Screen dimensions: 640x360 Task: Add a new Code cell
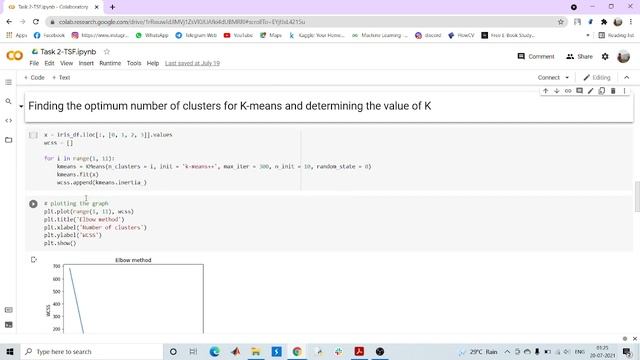click(34, 78)
